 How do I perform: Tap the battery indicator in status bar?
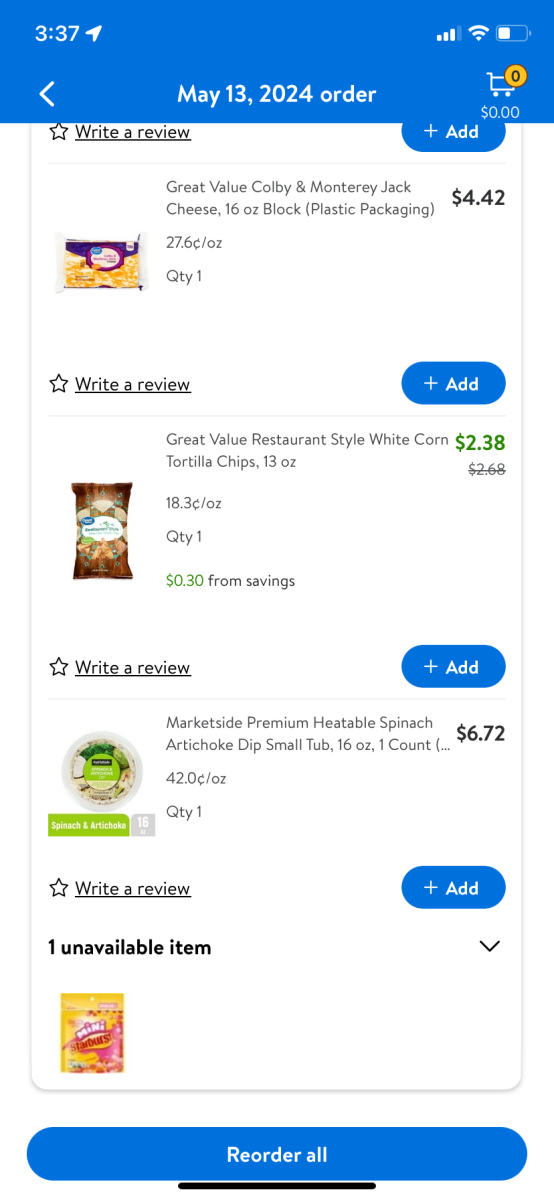click(512, 34)
